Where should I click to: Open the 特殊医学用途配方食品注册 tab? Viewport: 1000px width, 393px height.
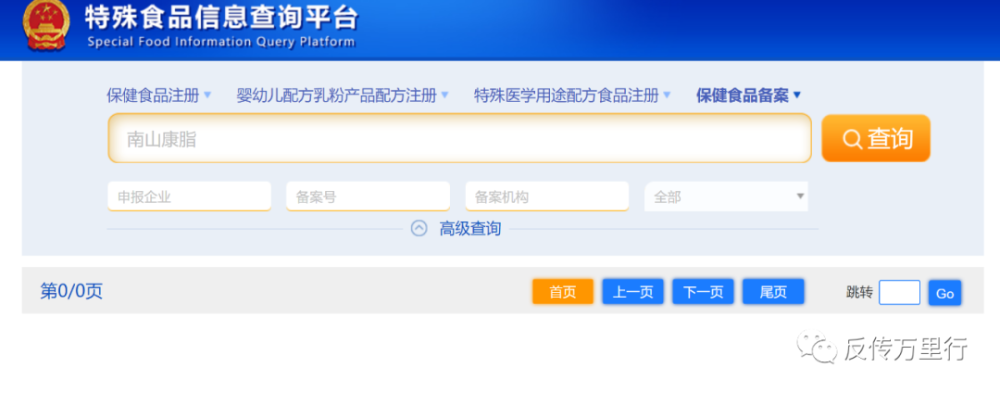pyautogui.click(x=566, y=96)
